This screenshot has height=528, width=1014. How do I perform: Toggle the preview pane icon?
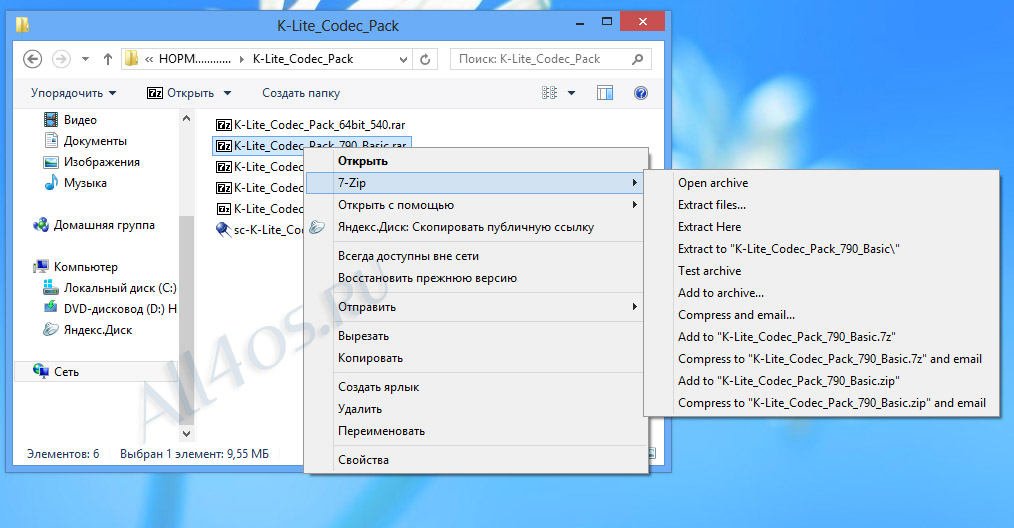[x=605, y=93]
